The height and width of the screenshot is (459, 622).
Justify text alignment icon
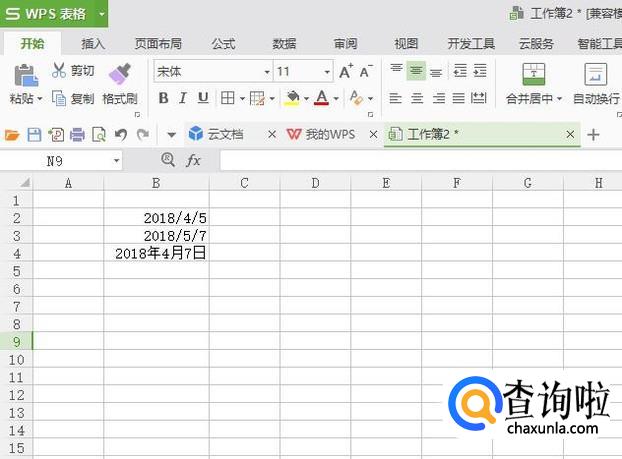459,98
